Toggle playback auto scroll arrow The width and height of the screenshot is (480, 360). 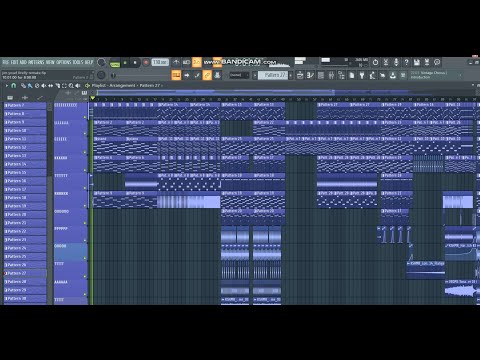[187, 75]
